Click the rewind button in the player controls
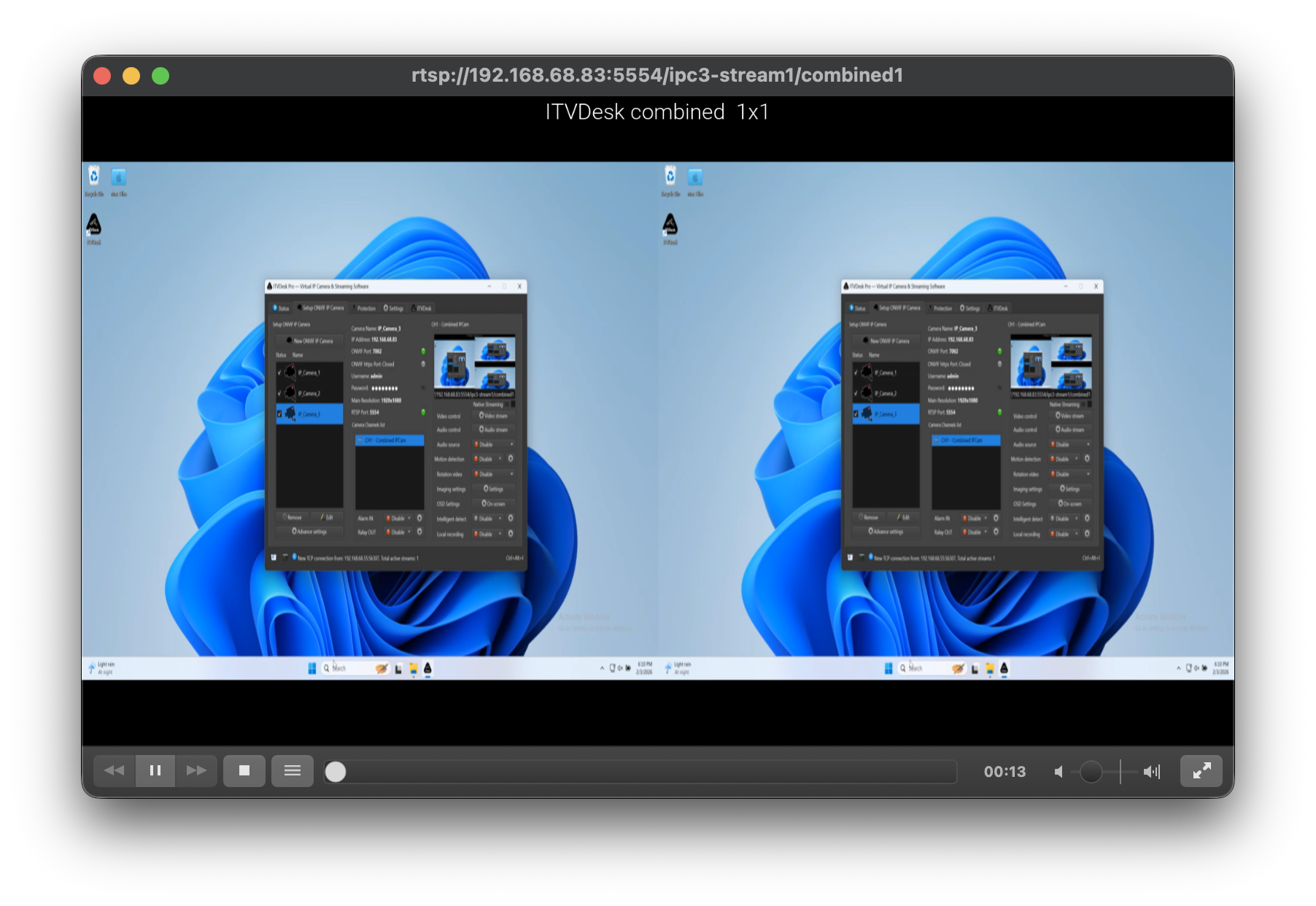This screenshot has width=1316, height=906. click(x=115, y=770)
